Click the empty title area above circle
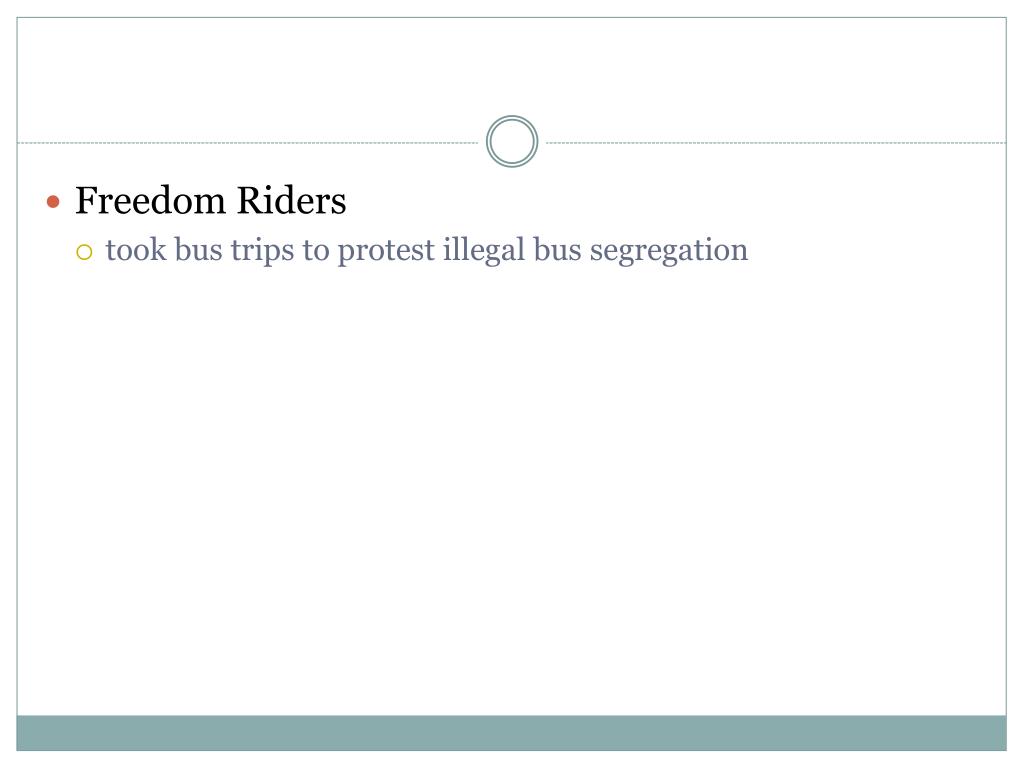Screen dimensions: 1024x768 511,65
